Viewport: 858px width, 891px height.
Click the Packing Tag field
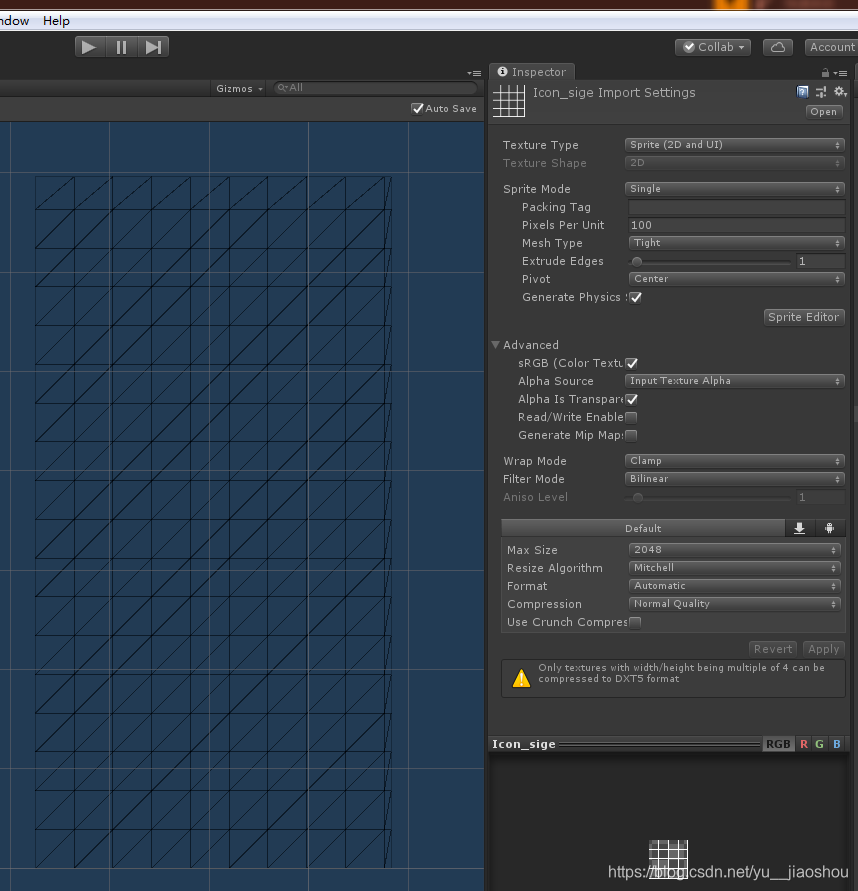click(x=737, y=207)
